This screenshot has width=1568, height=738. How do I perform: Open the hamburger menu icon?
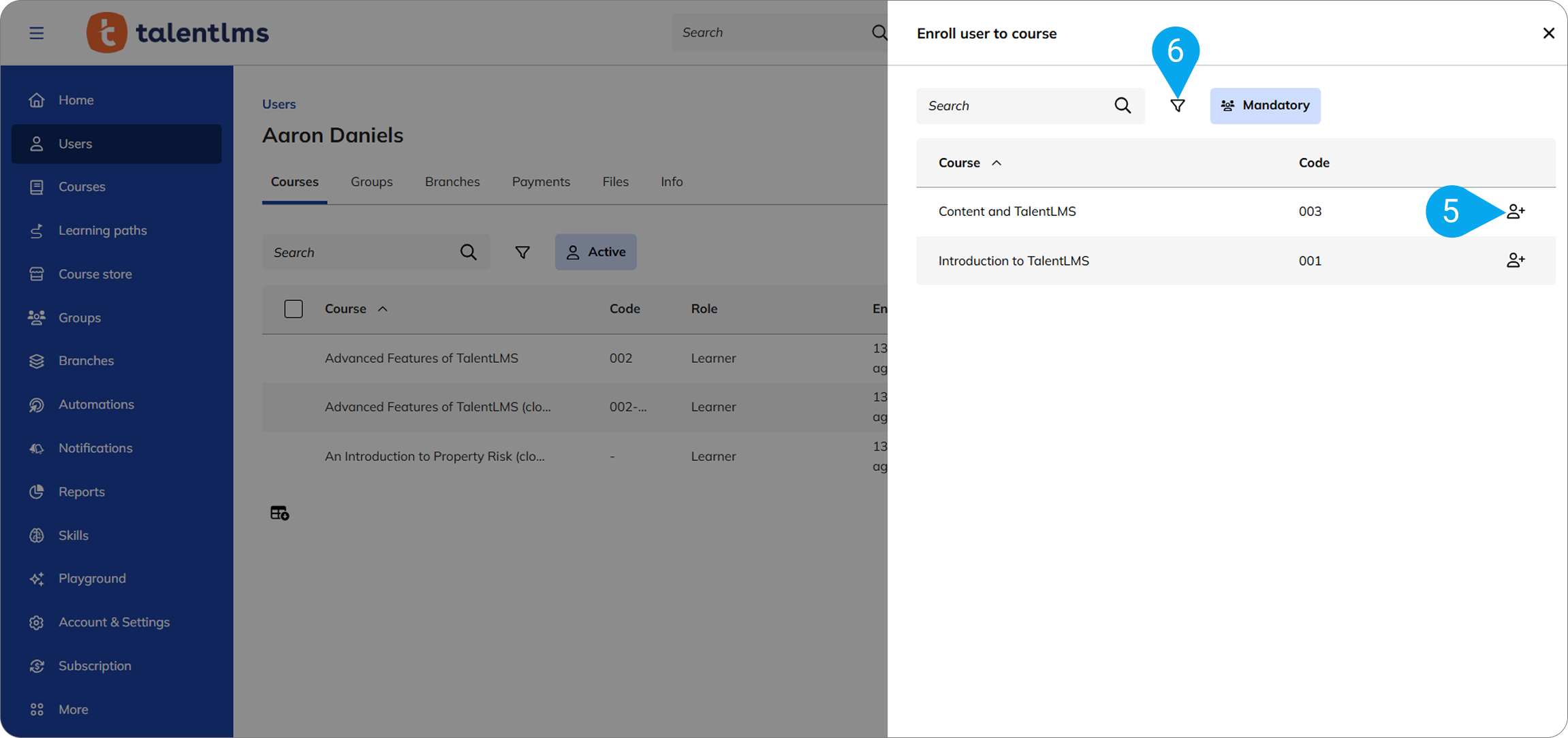[x=37, y=33]
